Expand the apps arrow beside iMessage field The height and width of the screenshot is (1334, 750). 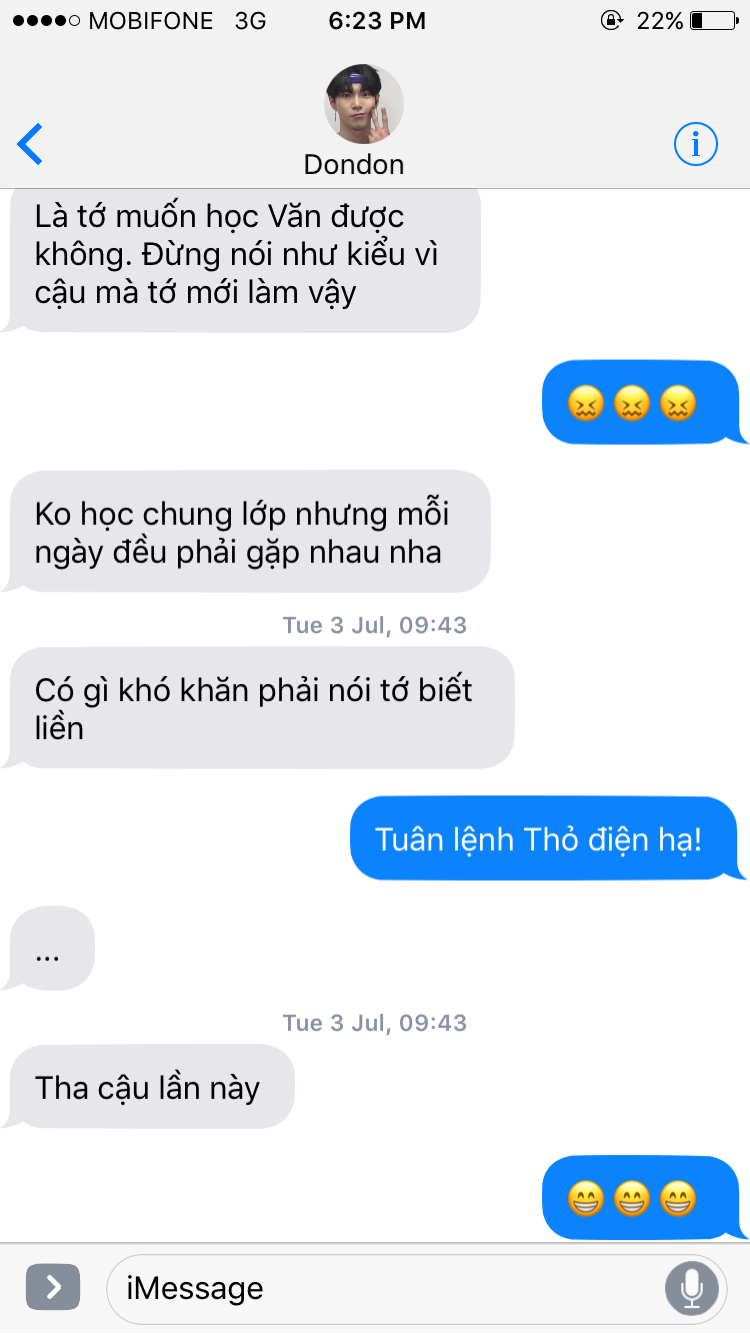(x=52, y=1288)
